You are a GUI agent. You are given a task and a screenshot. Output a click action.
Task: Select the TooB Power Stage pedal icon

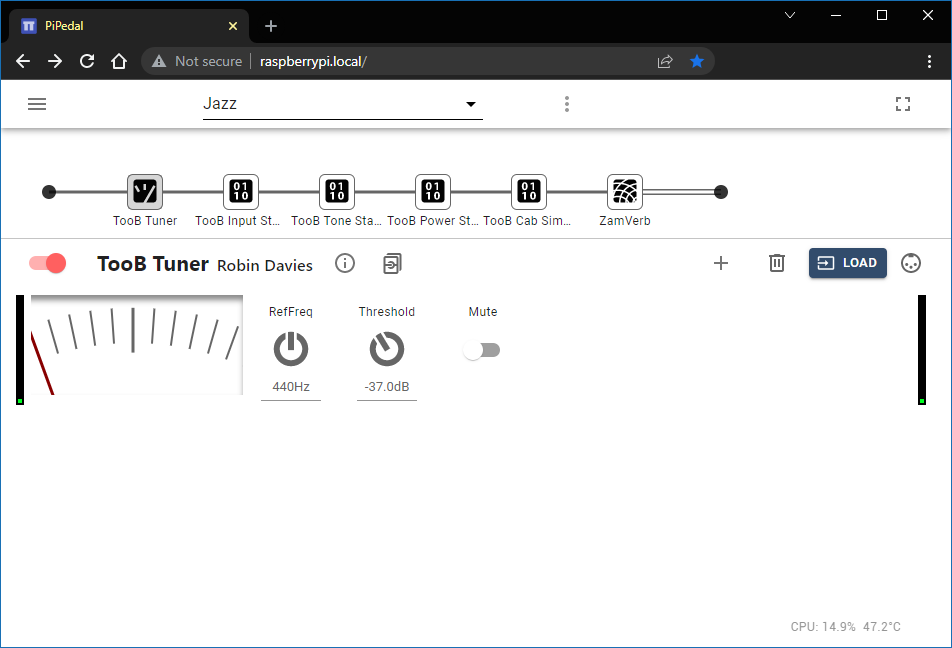433,192
